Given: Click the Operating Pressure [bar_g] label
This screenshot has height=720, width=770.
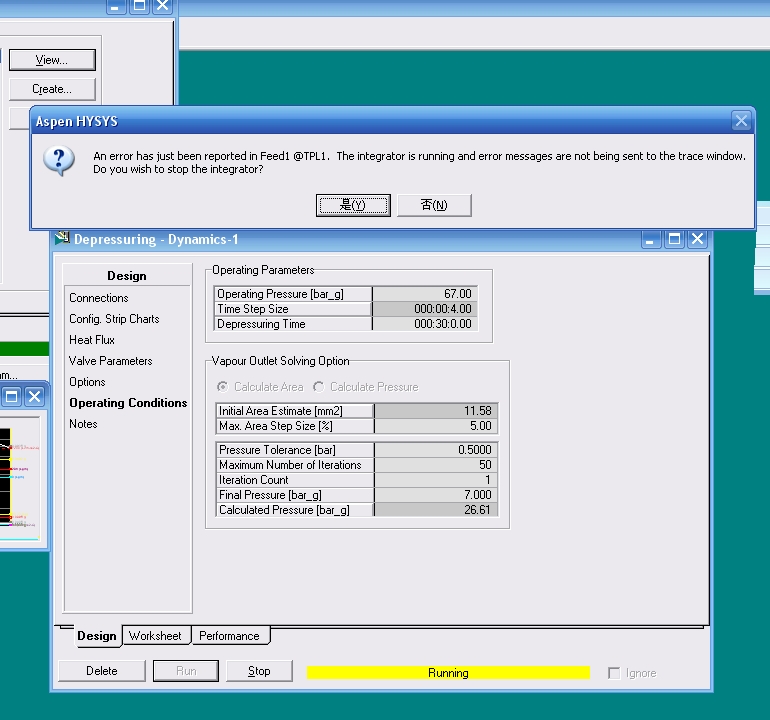Looking at the screenshot, I should (280, 294).
